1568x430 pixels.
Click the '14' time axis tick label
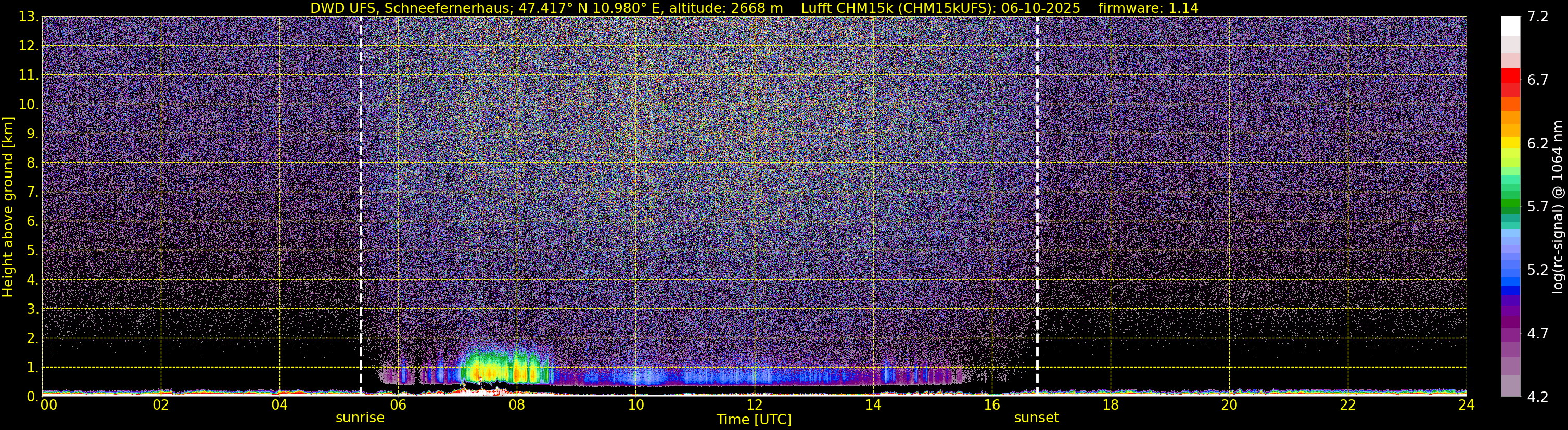point(873,404)
